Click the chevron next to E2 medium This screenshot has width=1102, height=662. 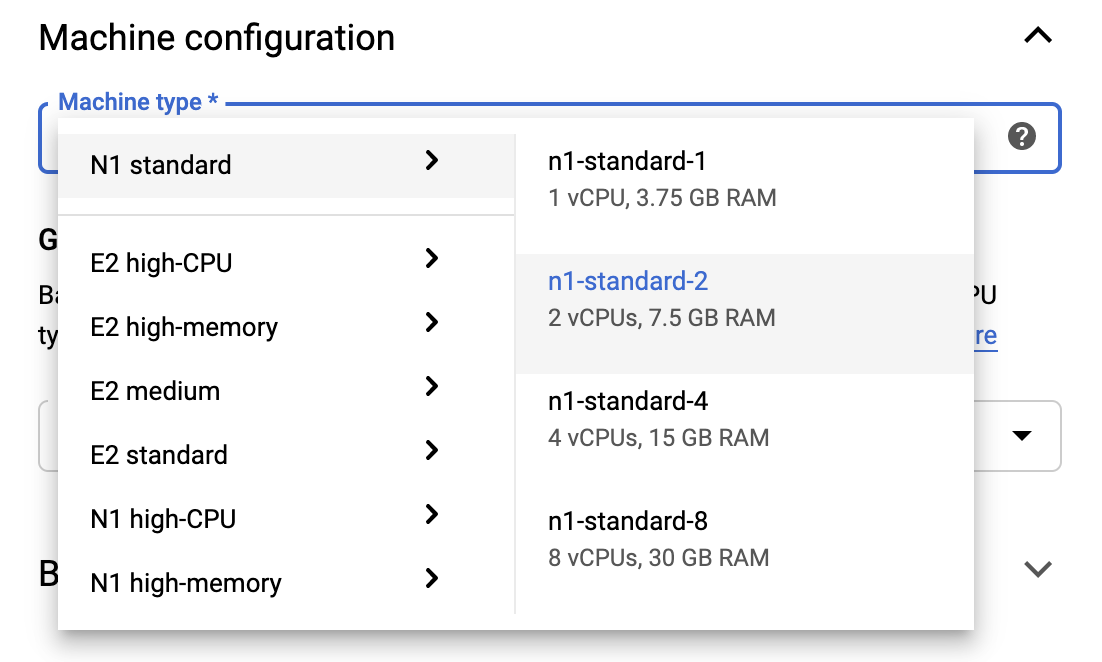click(432, 387)
